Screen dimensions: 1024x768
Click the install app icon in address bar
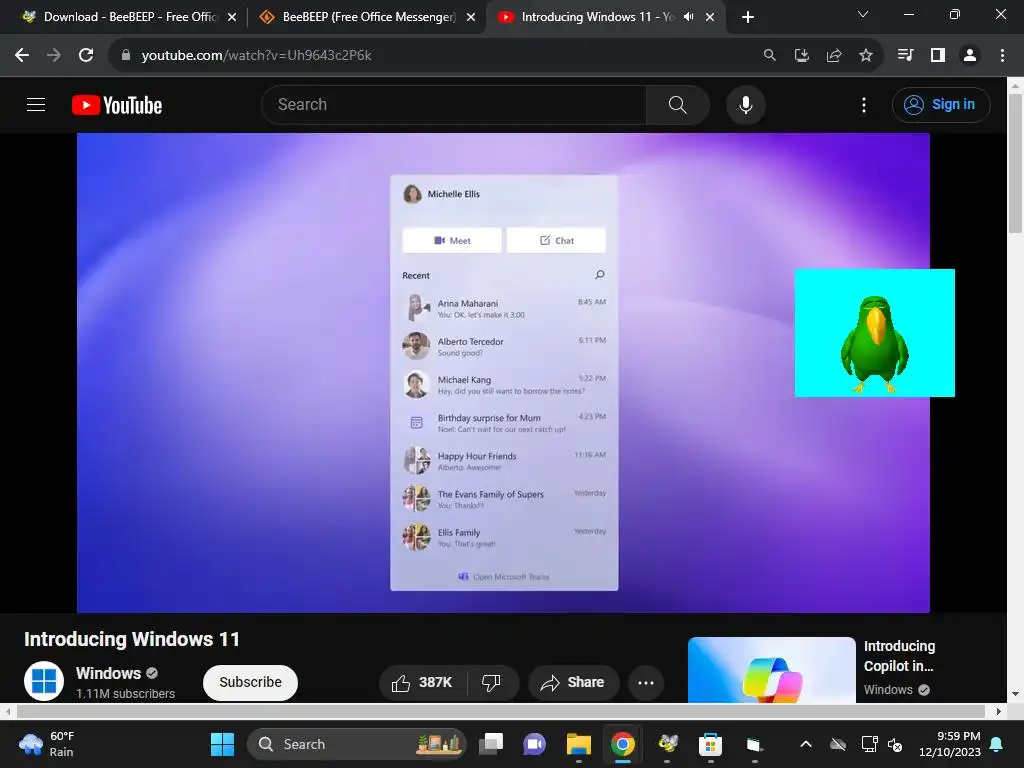[x=802, y=56]
